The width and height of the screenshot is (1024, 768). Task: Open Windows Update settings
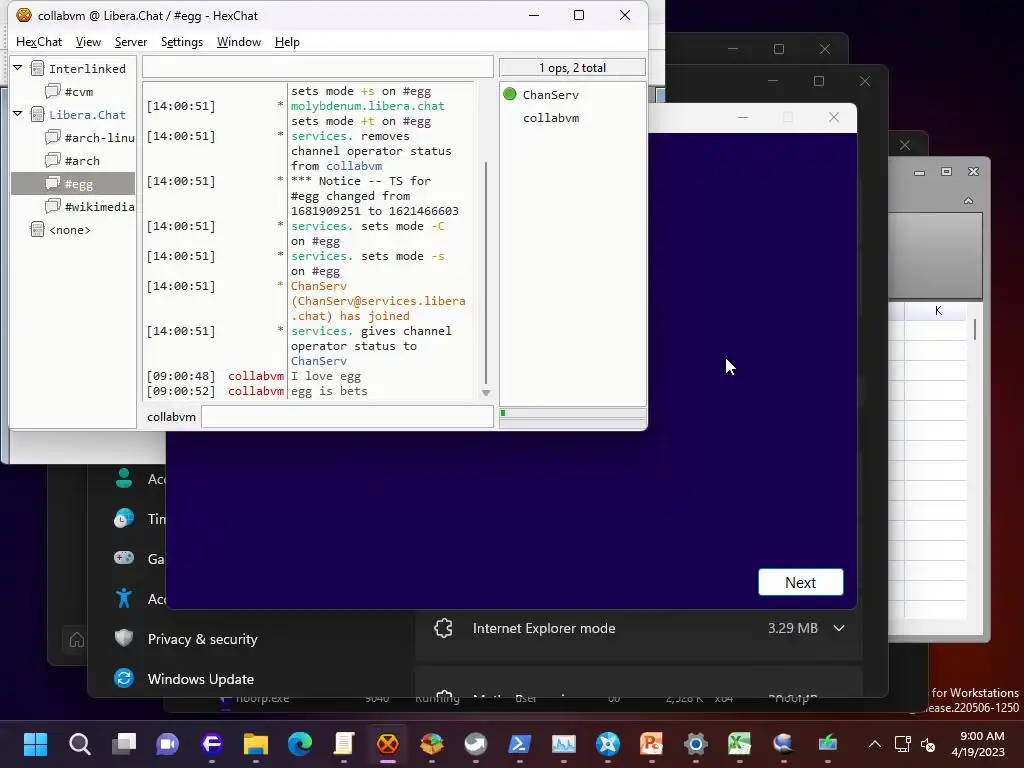(x=200, y=679)
